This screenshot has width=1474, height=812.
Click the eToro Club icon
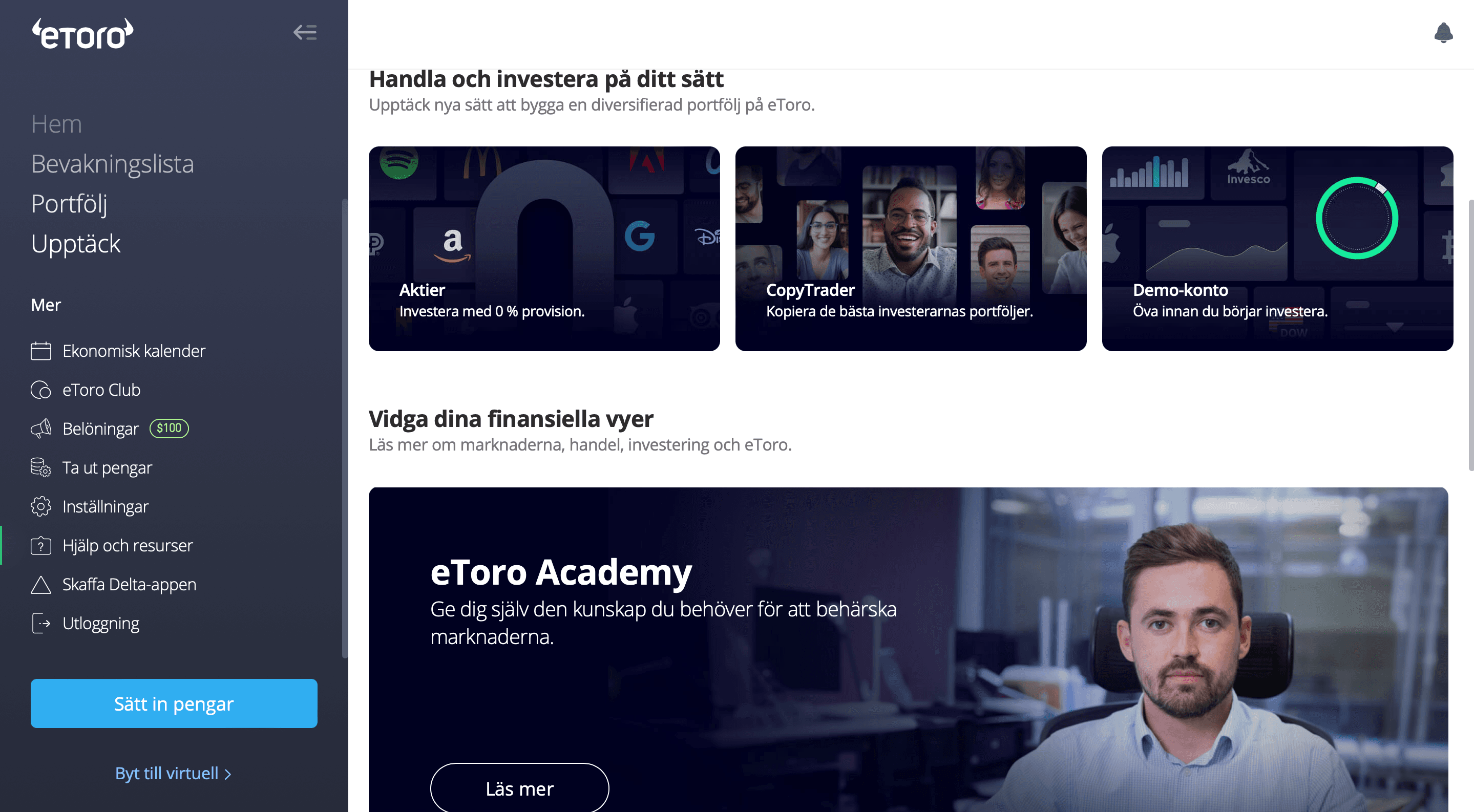[x=40, y=390]
